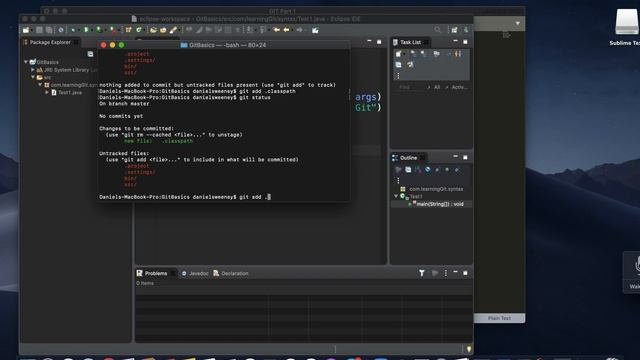The height and width of the screenshot is (360, 640).
Task: Click the Back navigation yellow arrow
Action: click(x=287, y=30)
